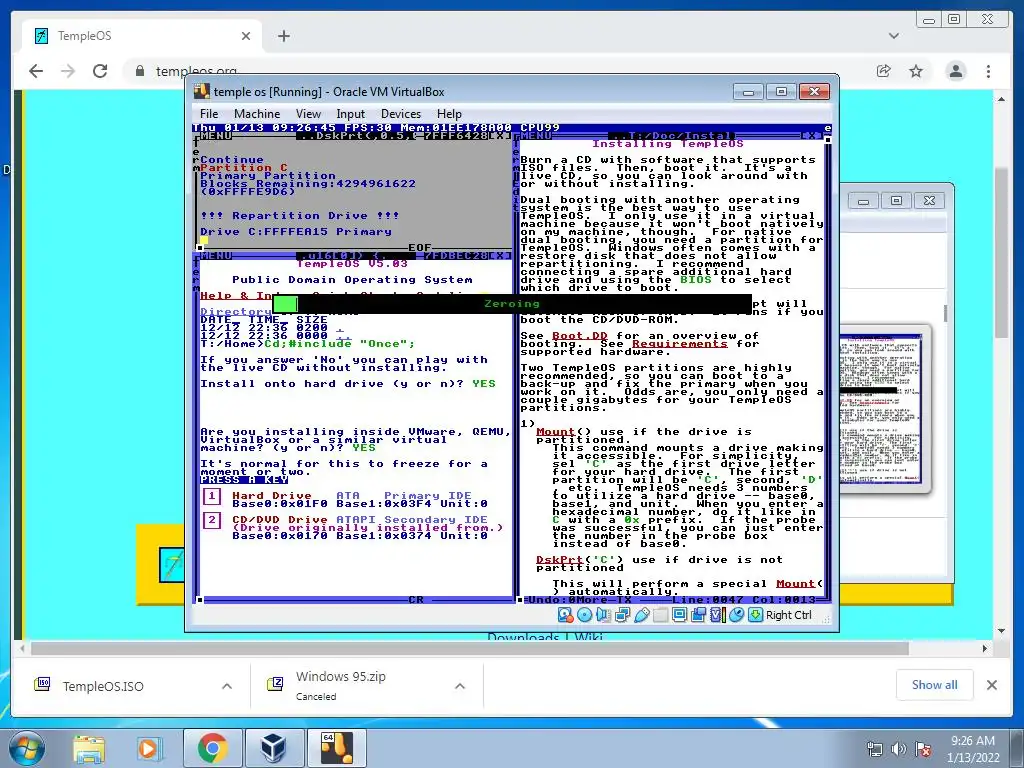This screenshot has width=1024, height=768.
Task: Open the VirtualBox Machine menu
Action: [x=257, y=114]
